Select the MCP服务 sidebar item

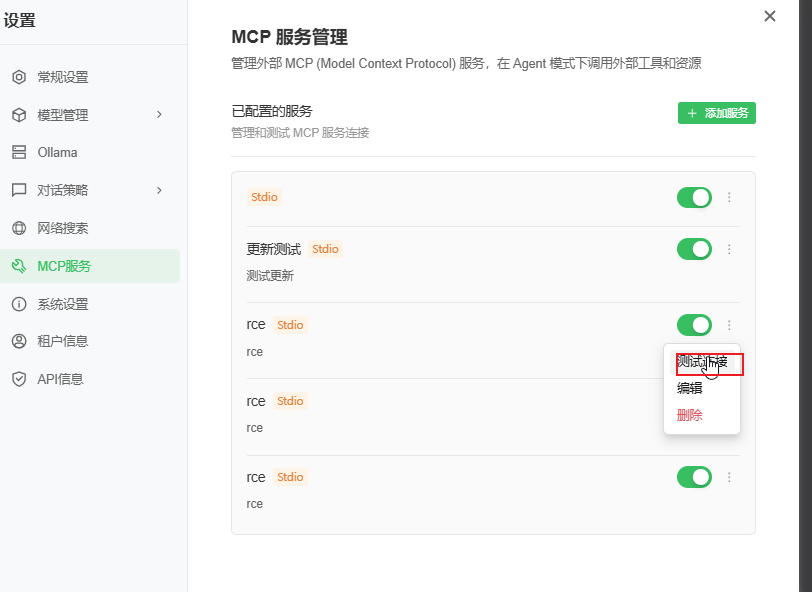click(x=90, y=266)
